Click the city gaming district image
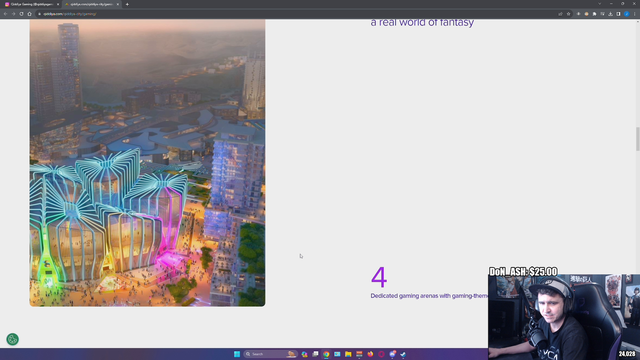This screenshot has width=640, height=360. pos(147,163)
